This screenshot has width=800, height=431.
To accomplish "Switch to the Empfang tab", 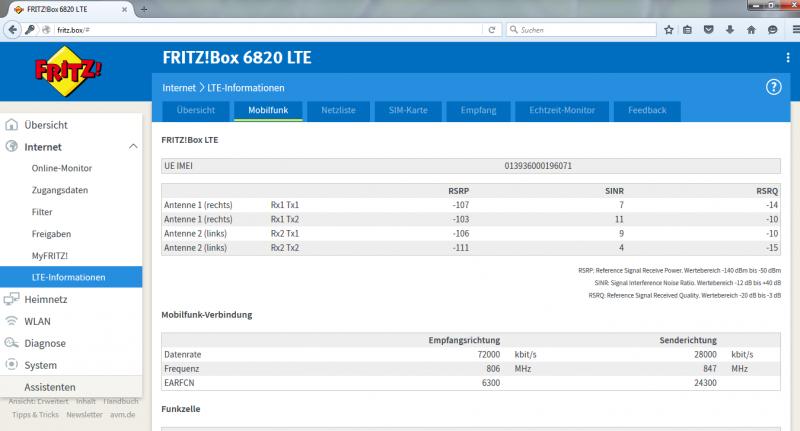I will click(479, 111).
